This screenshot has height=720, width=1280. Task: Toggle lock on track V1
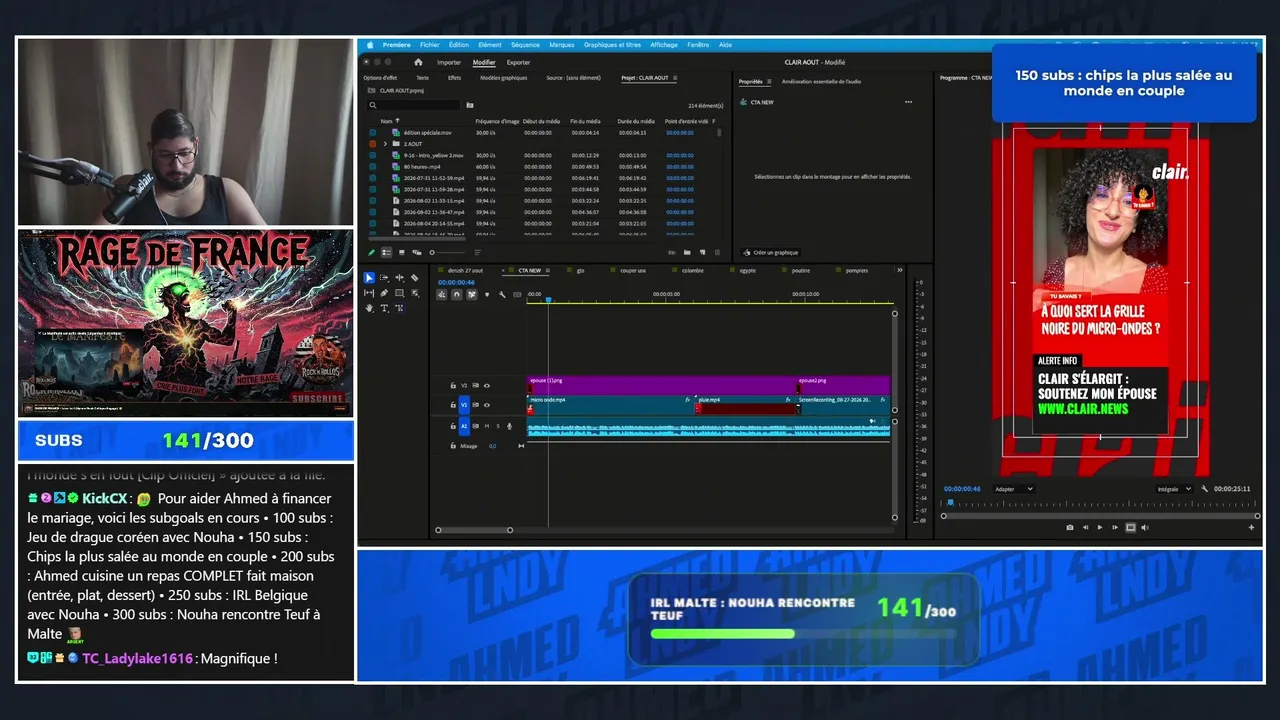[453, 405]
